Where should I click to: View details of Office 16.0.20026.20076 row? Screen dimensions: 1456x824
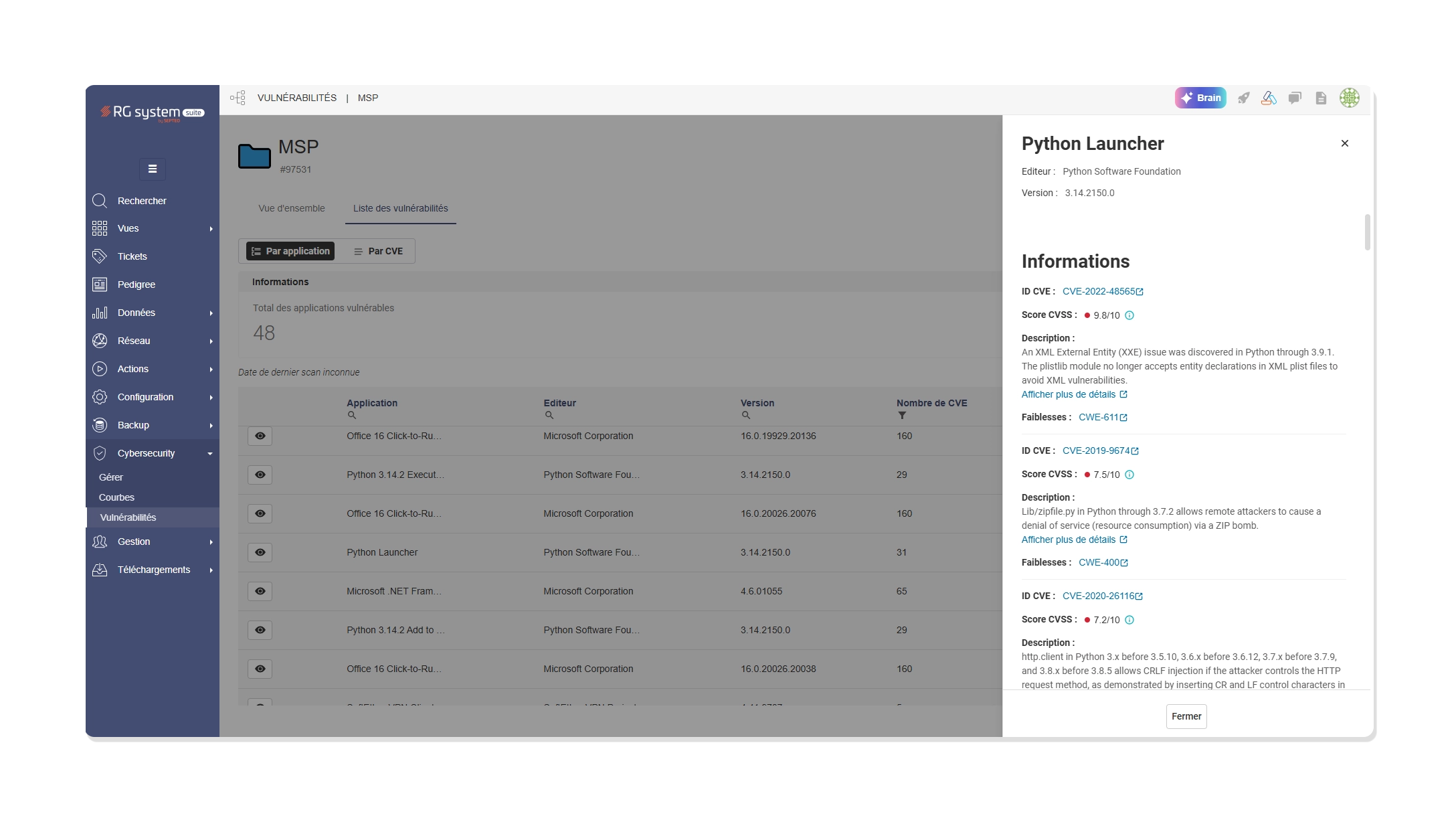[x=260, y=513]
